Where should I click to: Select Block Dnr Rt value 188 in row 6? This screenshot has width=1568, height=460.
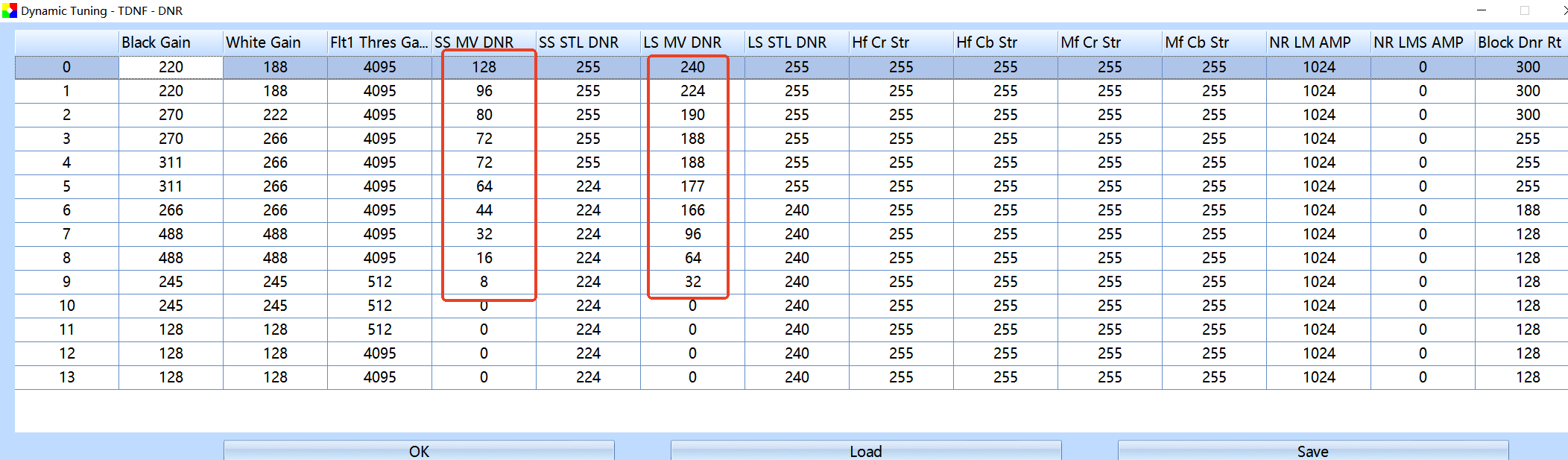[x=1527, y=210]
